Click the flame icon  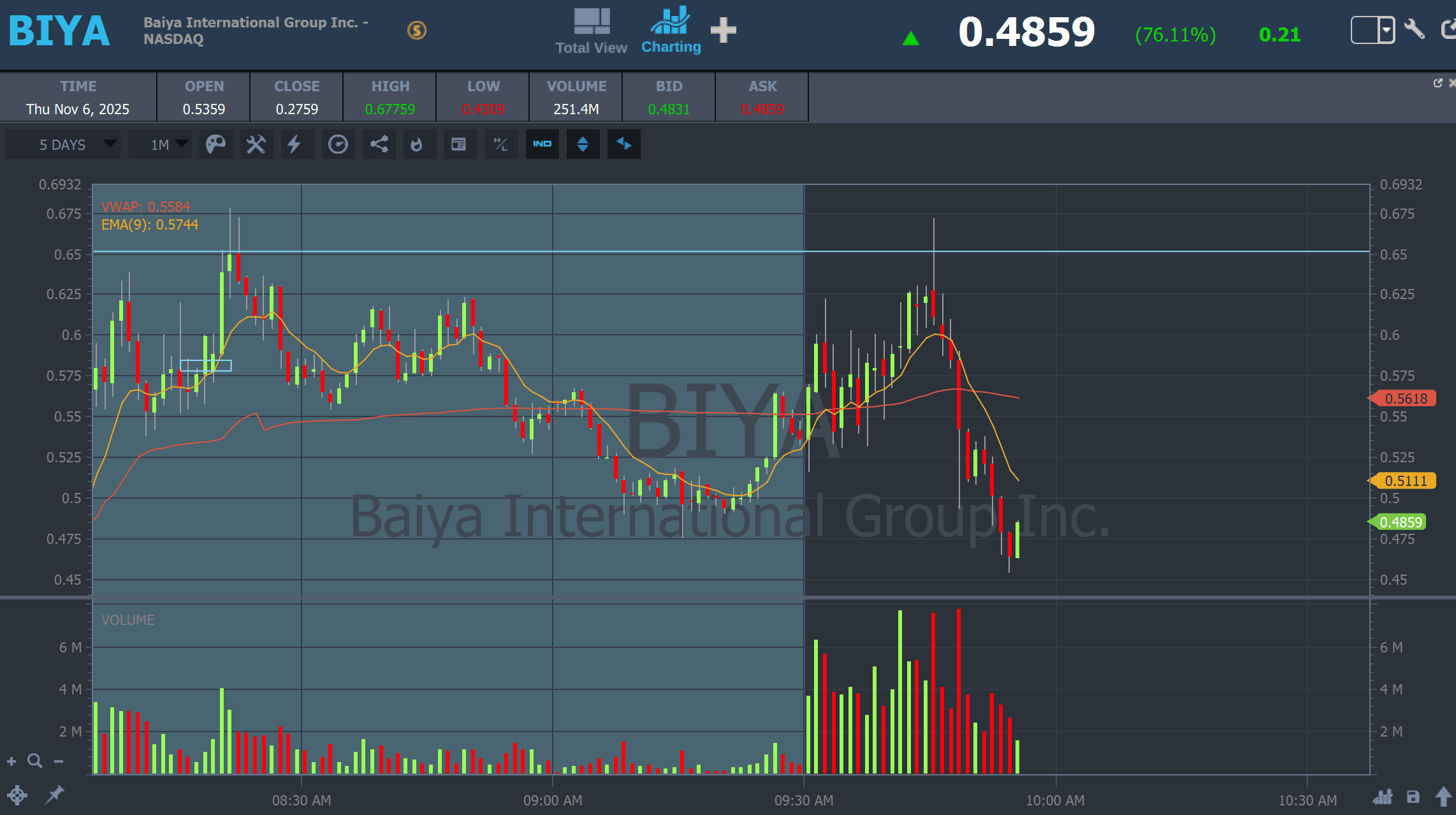(417, 144)
